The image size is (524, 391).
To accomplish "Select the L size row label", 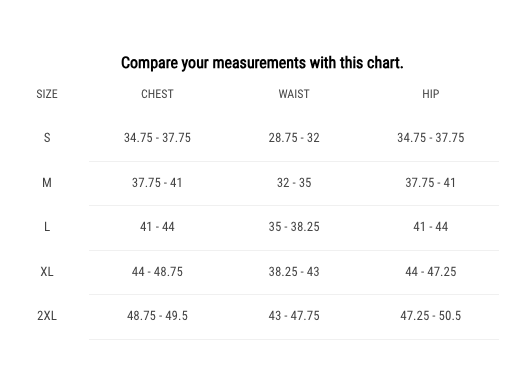I will [x=47, y=227].
